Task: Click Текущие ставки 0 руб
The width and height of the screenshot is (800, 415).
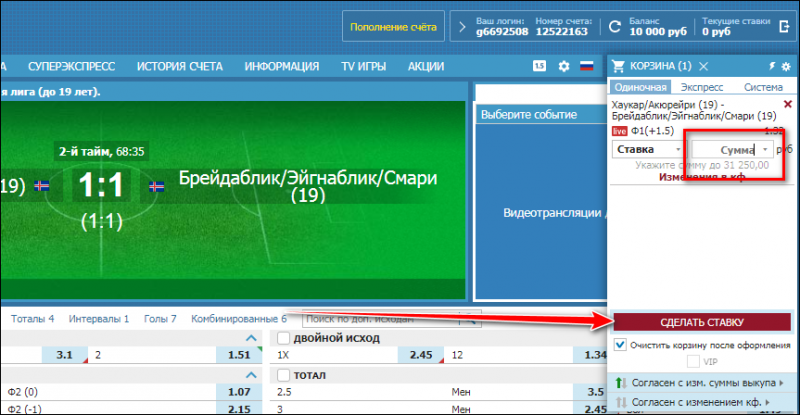Action: (736, 27)
